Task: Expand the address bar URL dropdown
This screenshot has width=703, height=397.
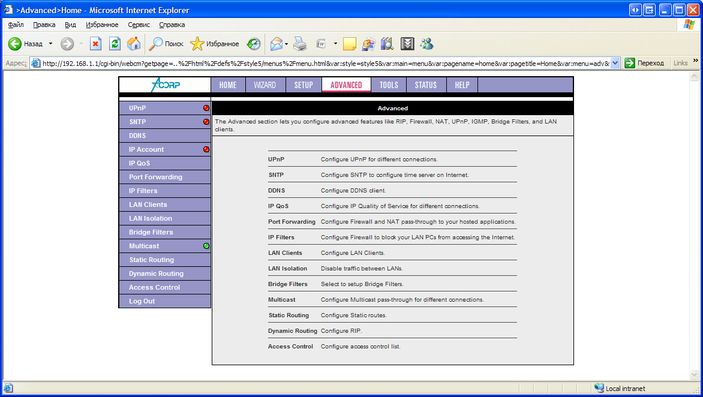Action: point(615,63)
